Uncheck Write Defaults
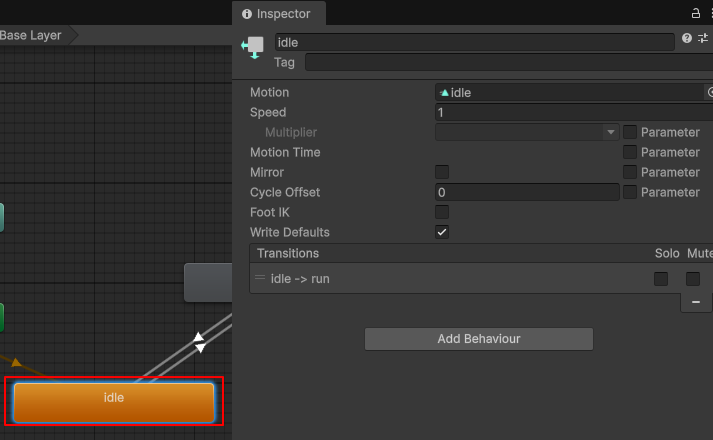 (x=442, y=232)
